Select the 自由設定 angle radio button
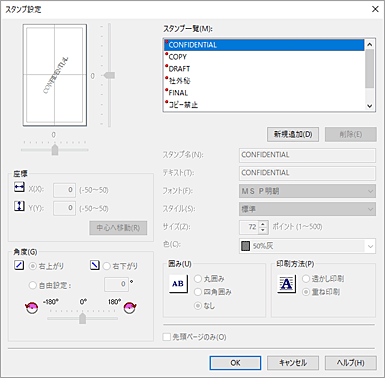This screenshot has width=385, height=378. click(33, 285)
